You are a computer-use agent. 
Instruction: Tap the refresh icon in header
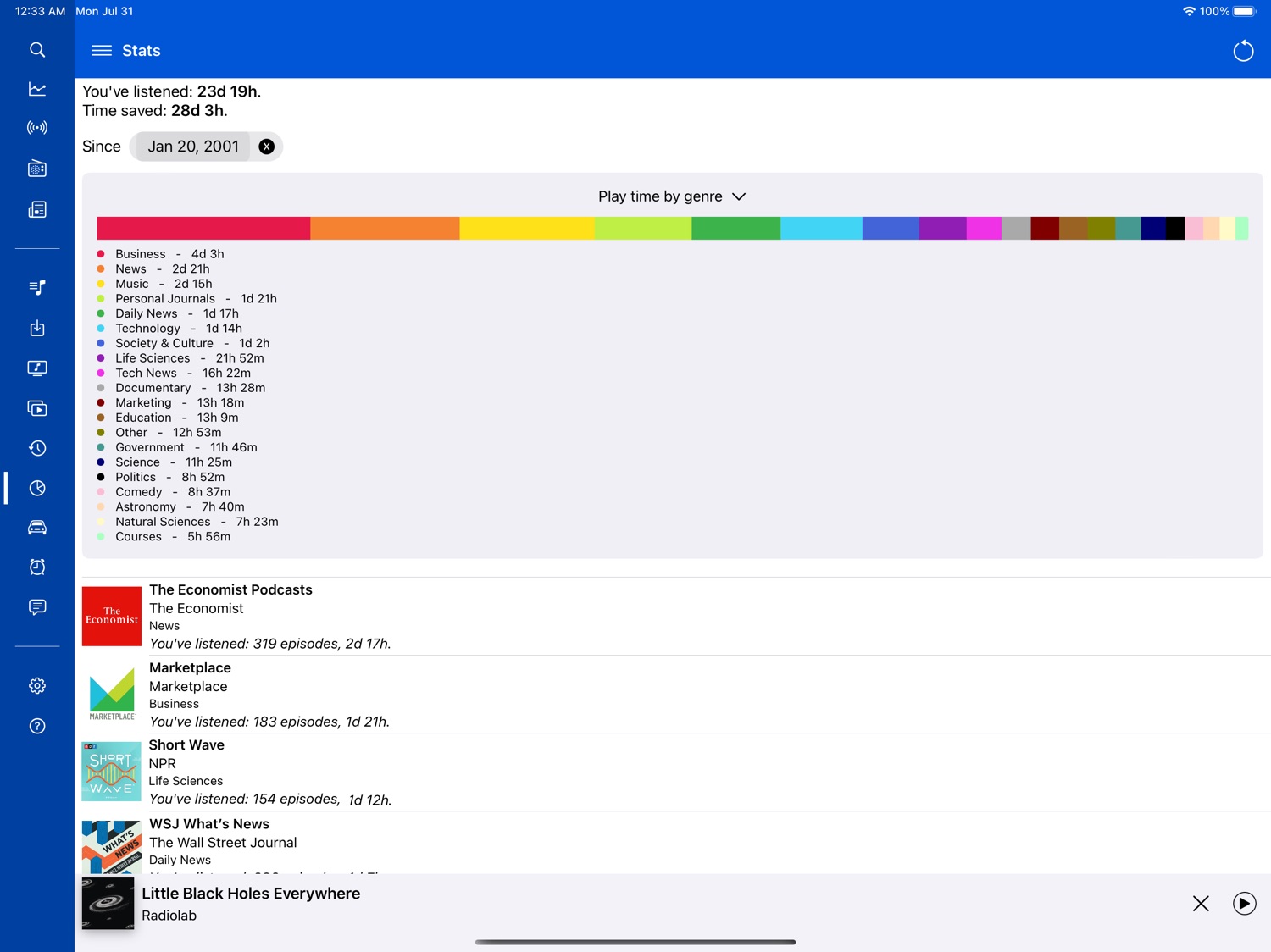pyautogui.click(x=1243, y=51)
